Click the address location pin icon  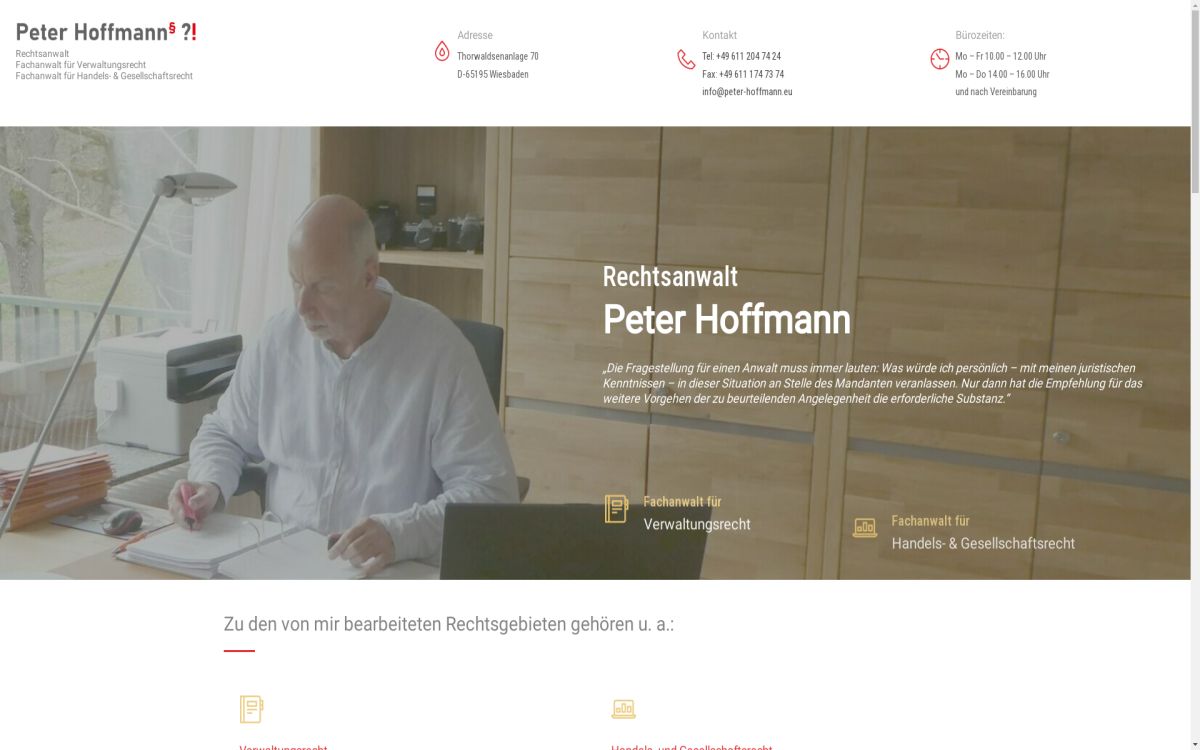(442, 51)
